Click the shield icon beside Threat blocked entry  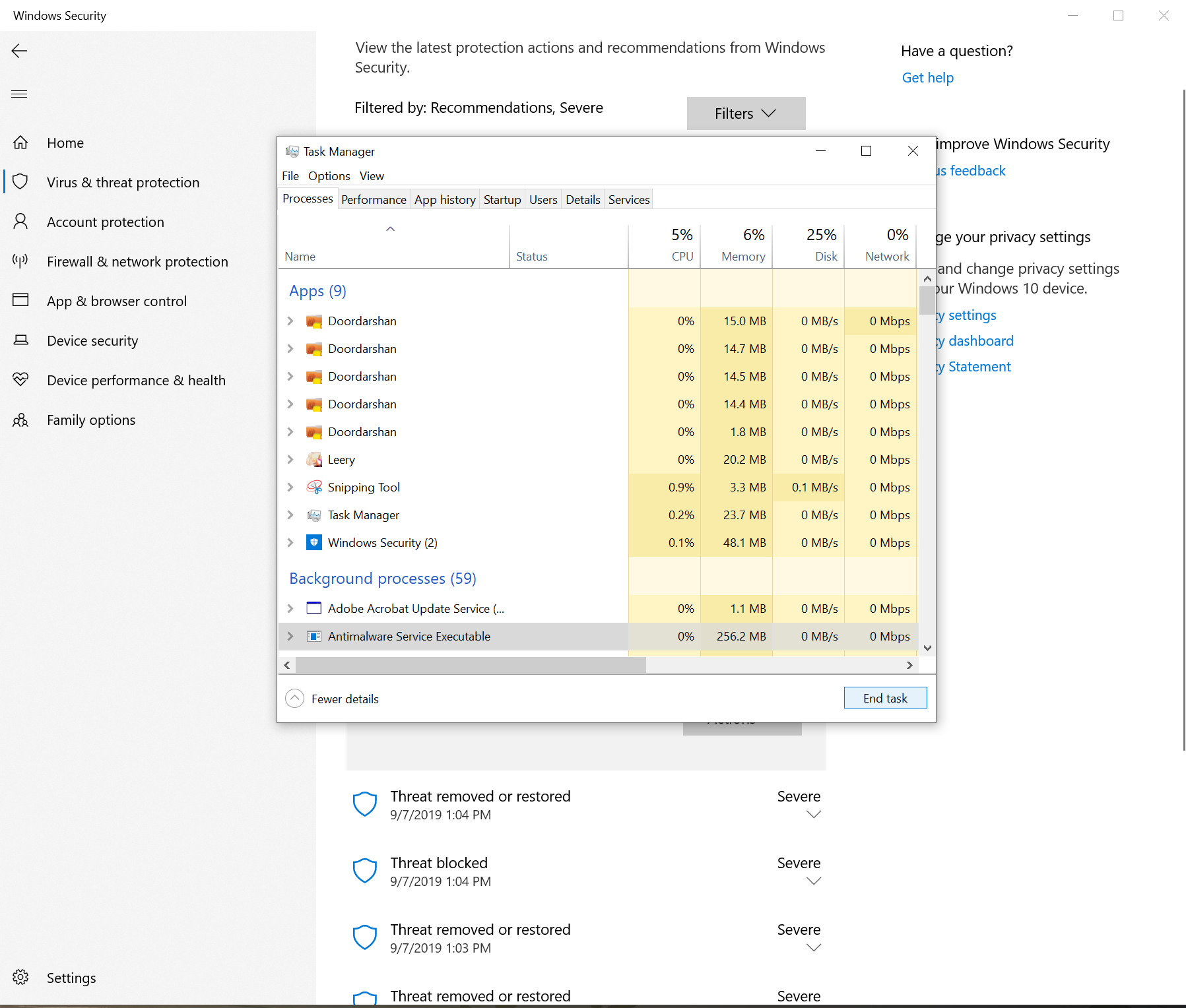click(x=365, y=871)
